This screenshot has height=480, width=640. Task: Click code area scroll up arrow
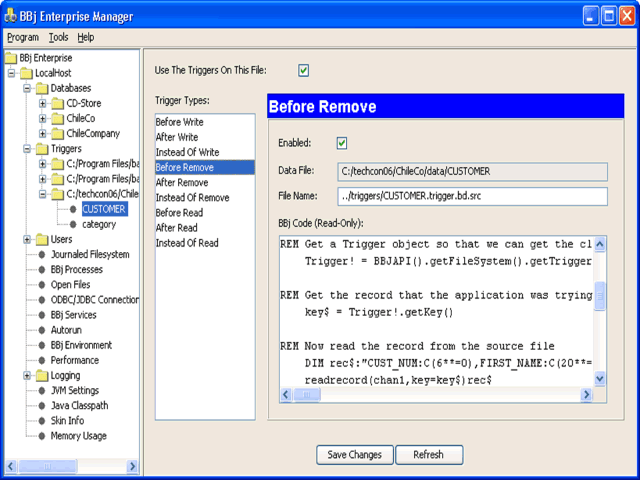(x=600, y=244)
